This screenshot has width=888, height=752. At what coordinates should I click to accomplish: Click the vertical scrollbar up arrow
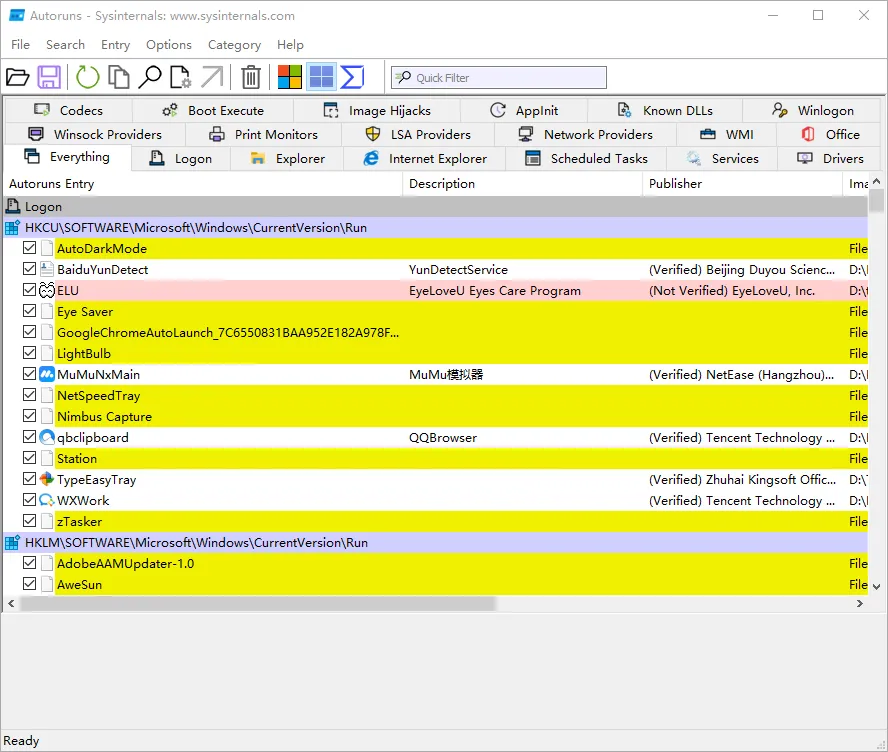coord(876,182)
